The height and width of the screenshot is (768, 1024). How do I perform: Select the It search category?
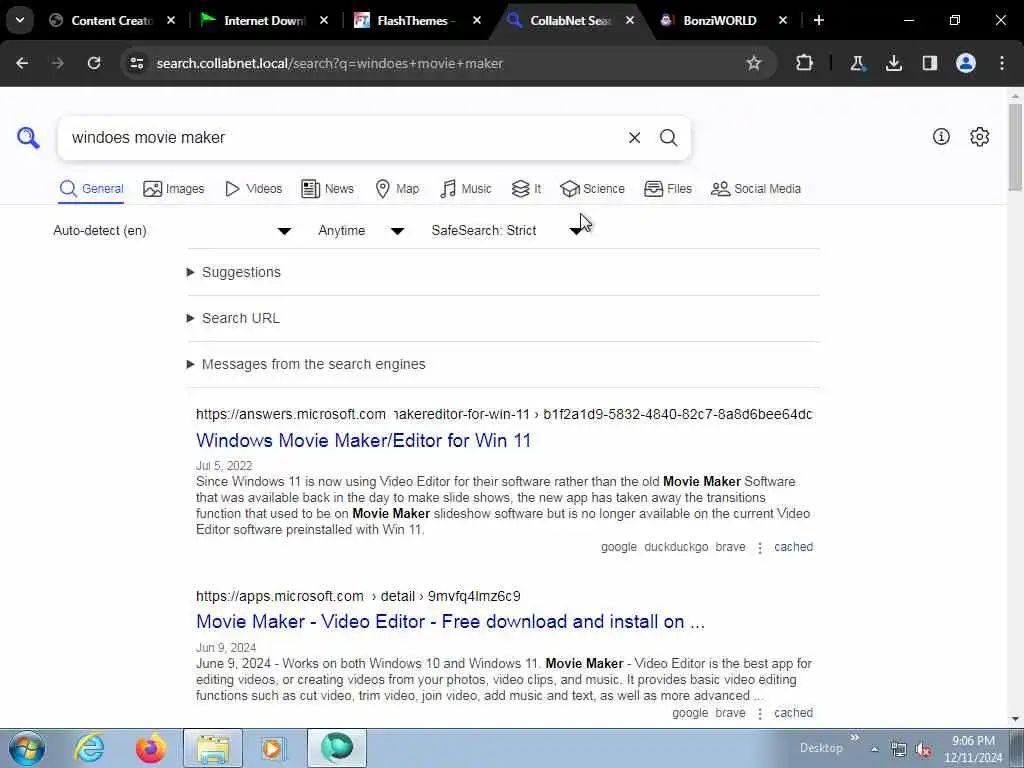[x=526, y=189]
